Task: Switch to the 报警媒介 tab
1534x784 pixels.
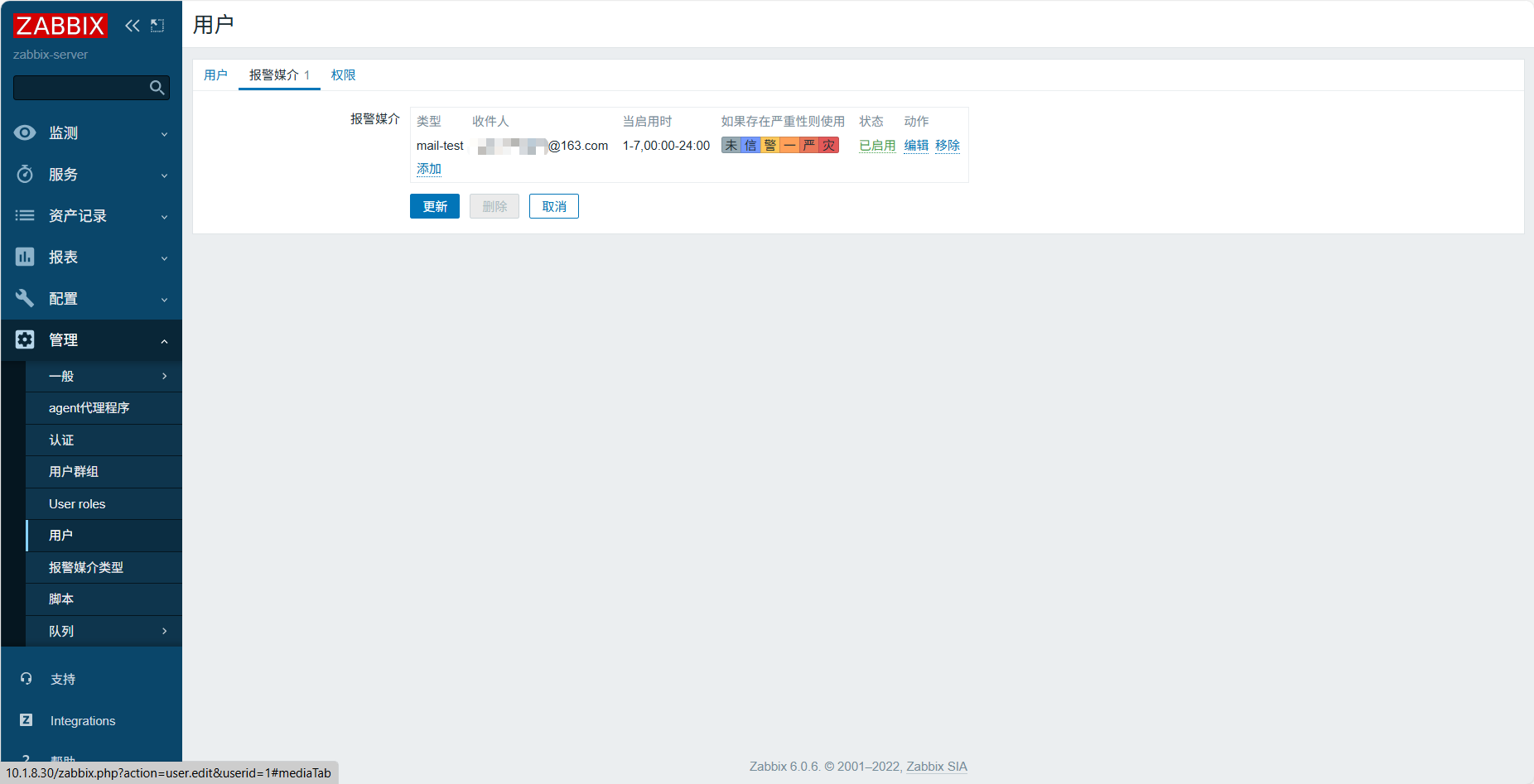Action: [x=279, y=75]
